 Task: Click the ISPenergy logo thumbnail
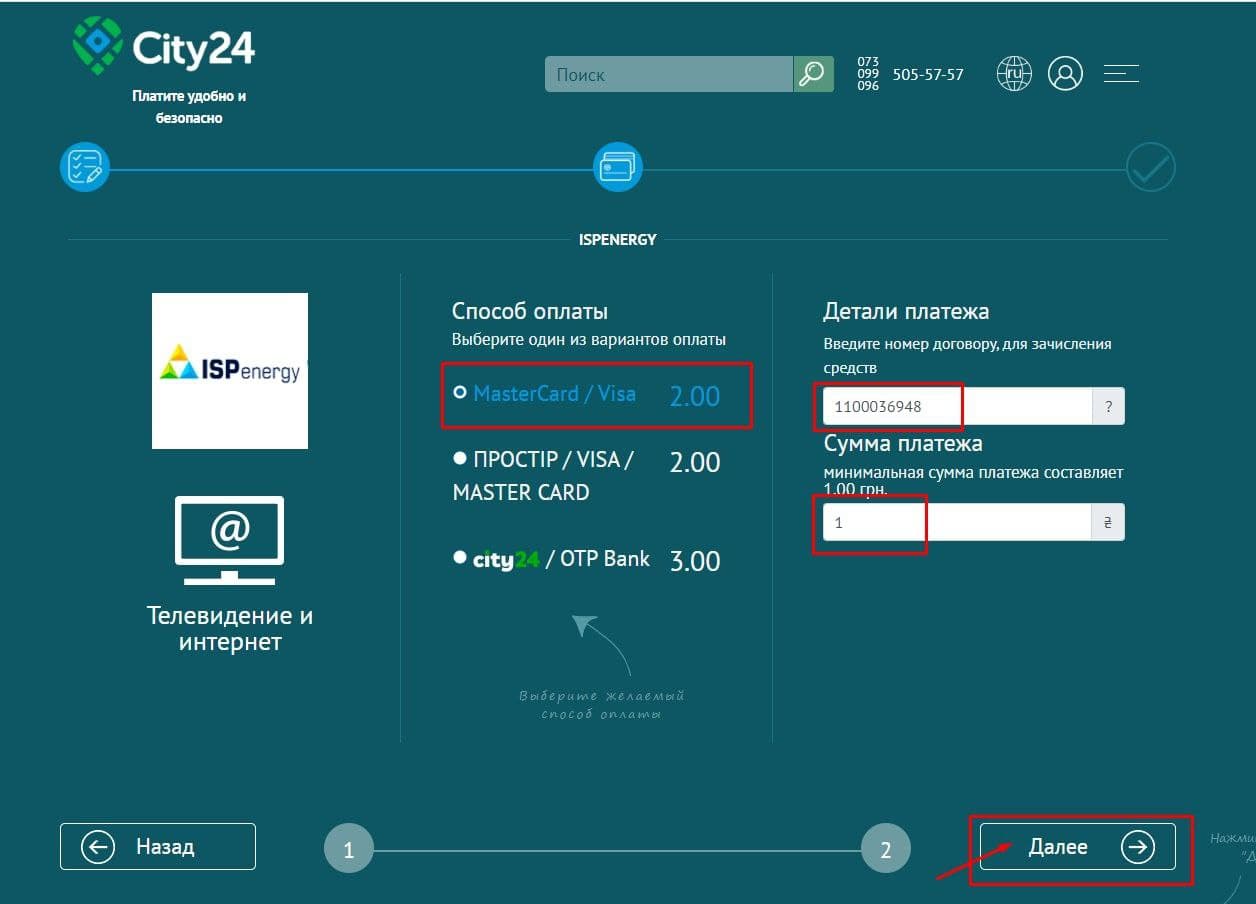coord(230,371)
